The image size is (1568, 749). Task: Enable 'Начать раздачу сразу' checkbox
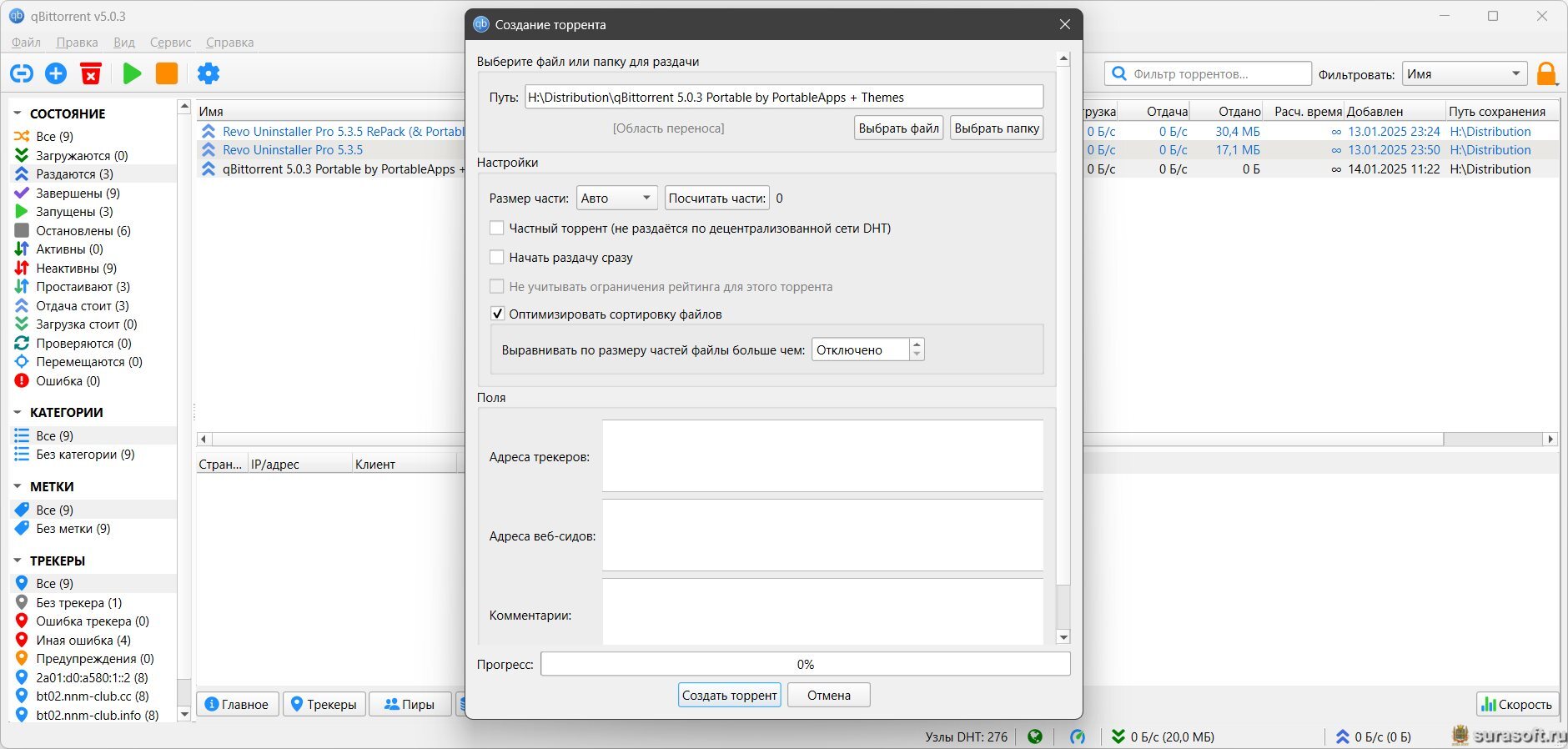[x=496, y=257]
